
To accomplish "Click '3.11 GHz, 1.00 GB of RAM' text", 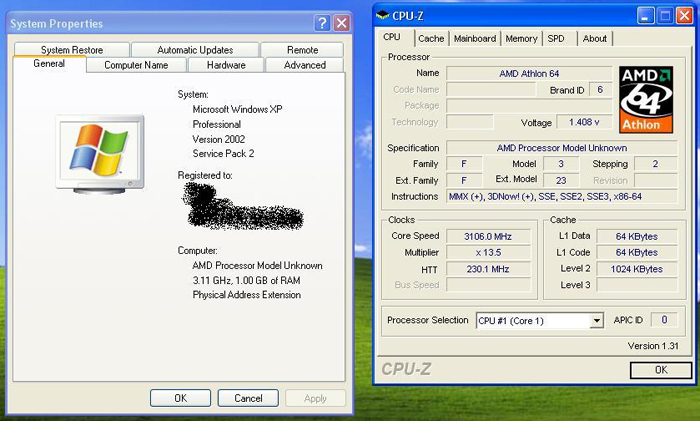I will [246, 280].
